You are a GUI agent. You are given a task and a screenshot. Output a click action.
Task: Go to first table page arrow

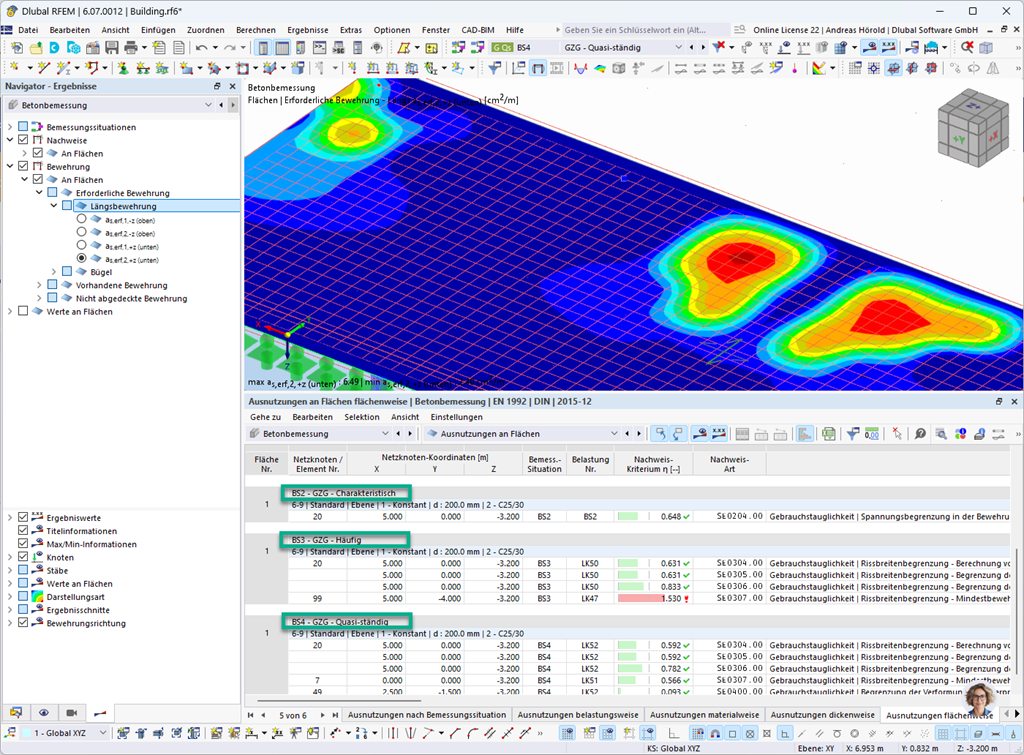(251, 715)
